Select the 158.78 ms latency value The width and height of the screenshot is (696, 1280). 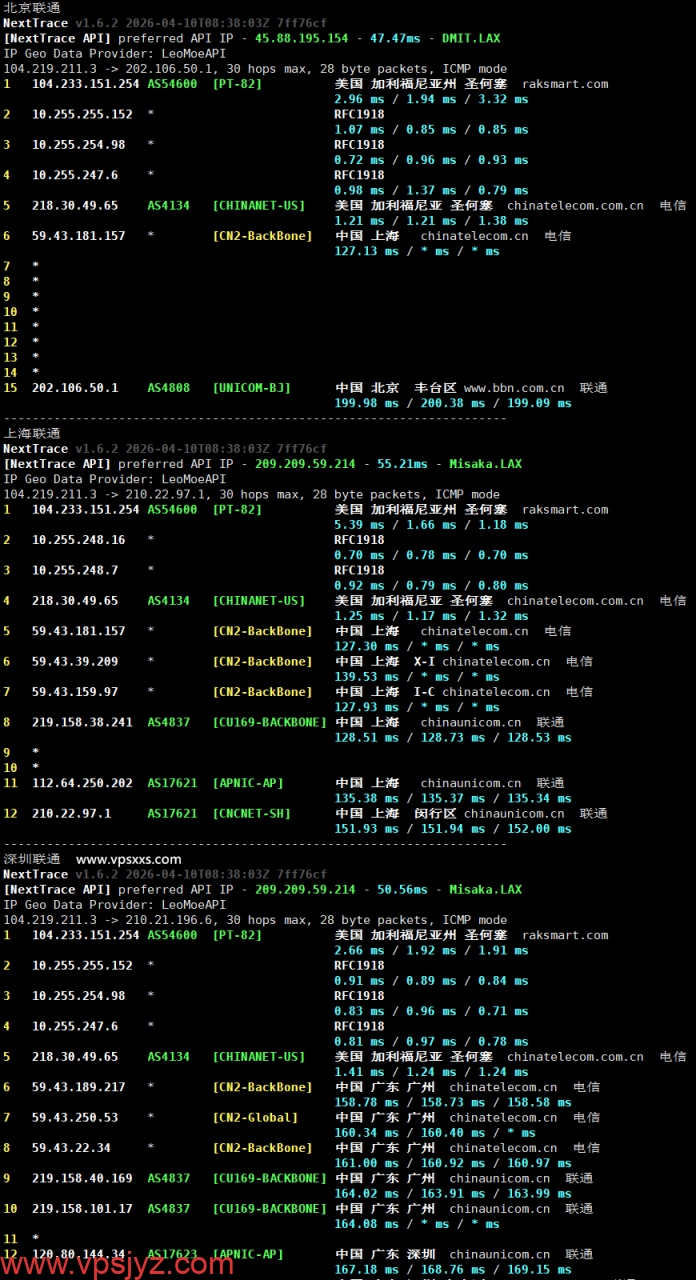(366, 1103)
